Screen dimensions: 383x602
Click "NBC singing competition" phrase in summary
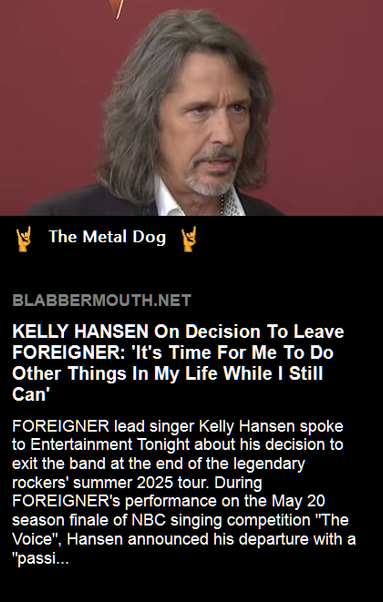[x=221, y=520]
